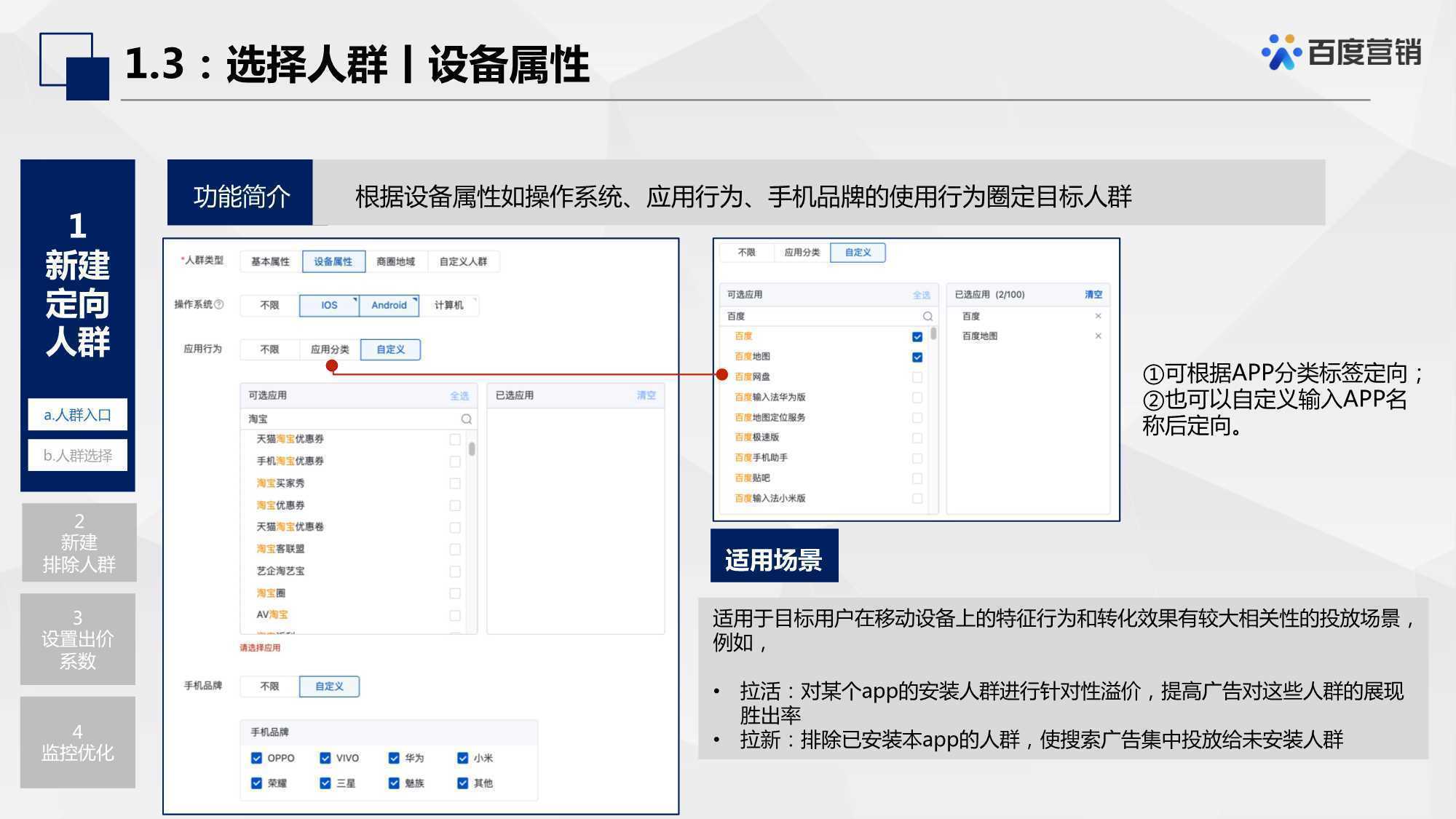
Task: Choose 不限 for 手机品牌
Action: point(269,686)
